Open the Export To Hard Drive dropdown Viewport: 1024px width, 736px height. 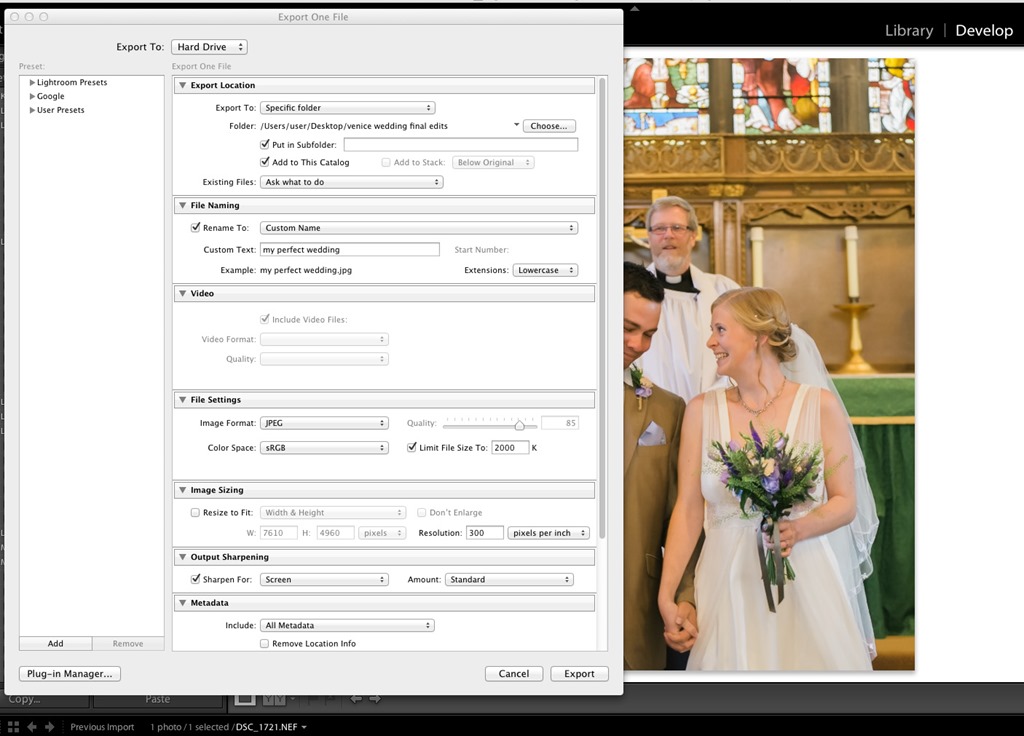click(x=209, y=47)
